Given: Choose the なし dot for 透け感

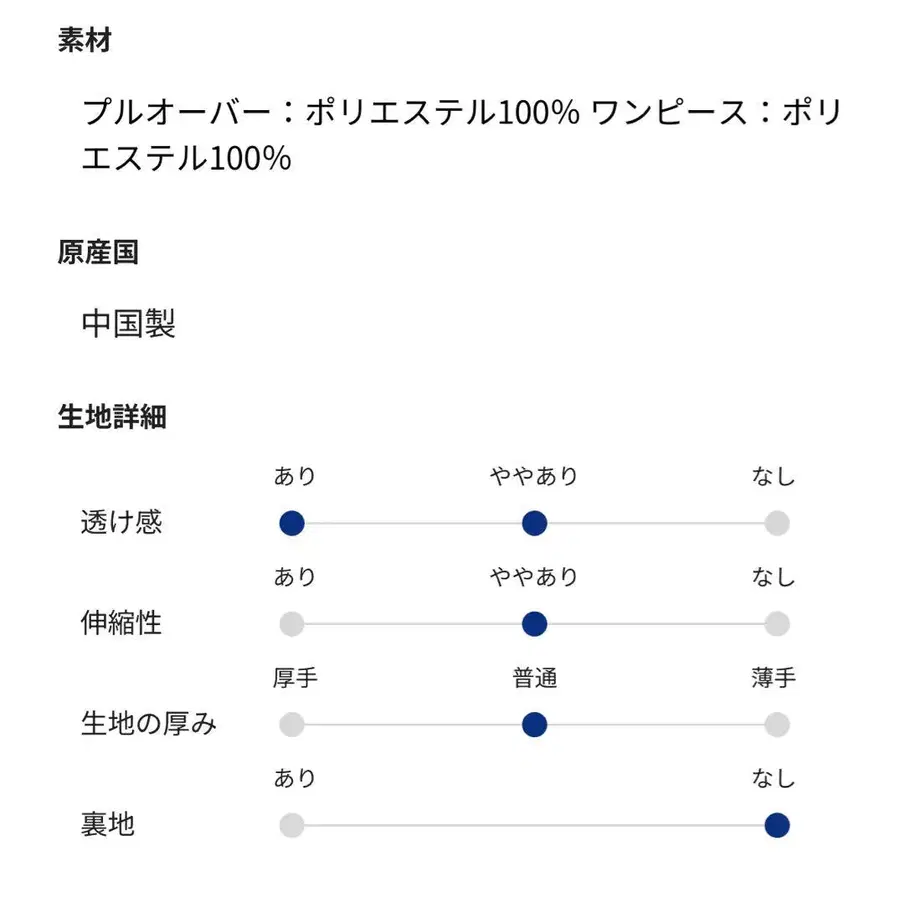Looking at the screenshot, I should [777, 523].
